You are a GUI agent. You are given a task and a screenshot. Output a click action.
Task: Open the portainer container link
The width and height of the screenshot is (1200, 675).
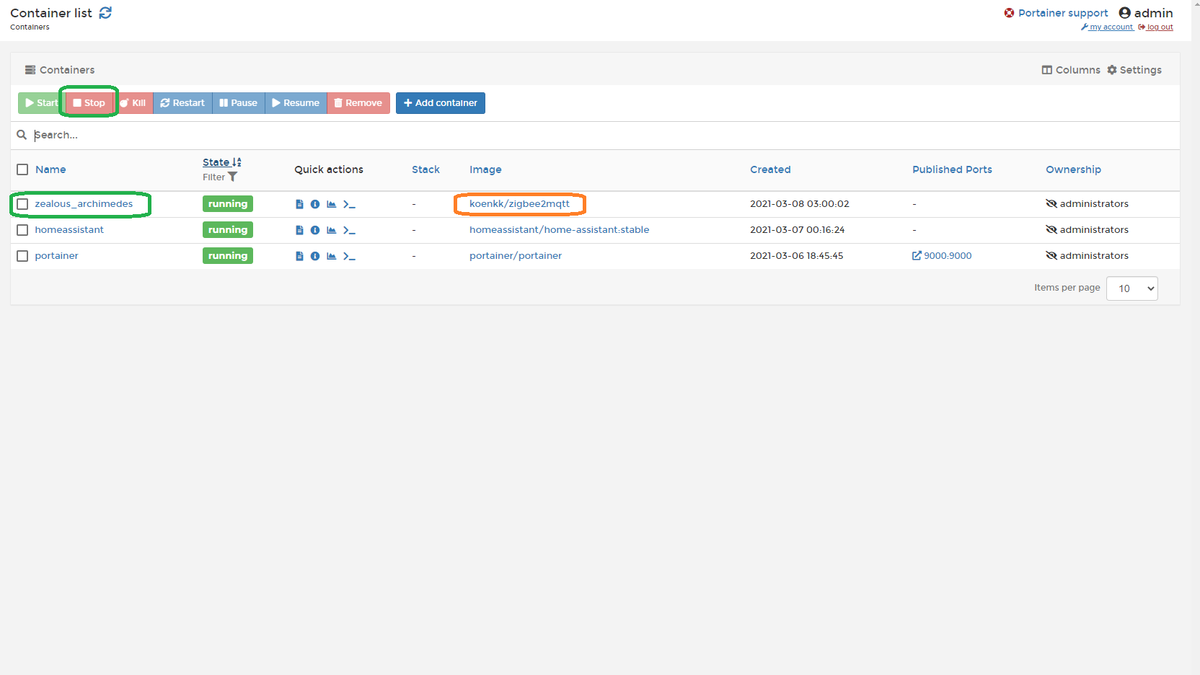(56, 256)
